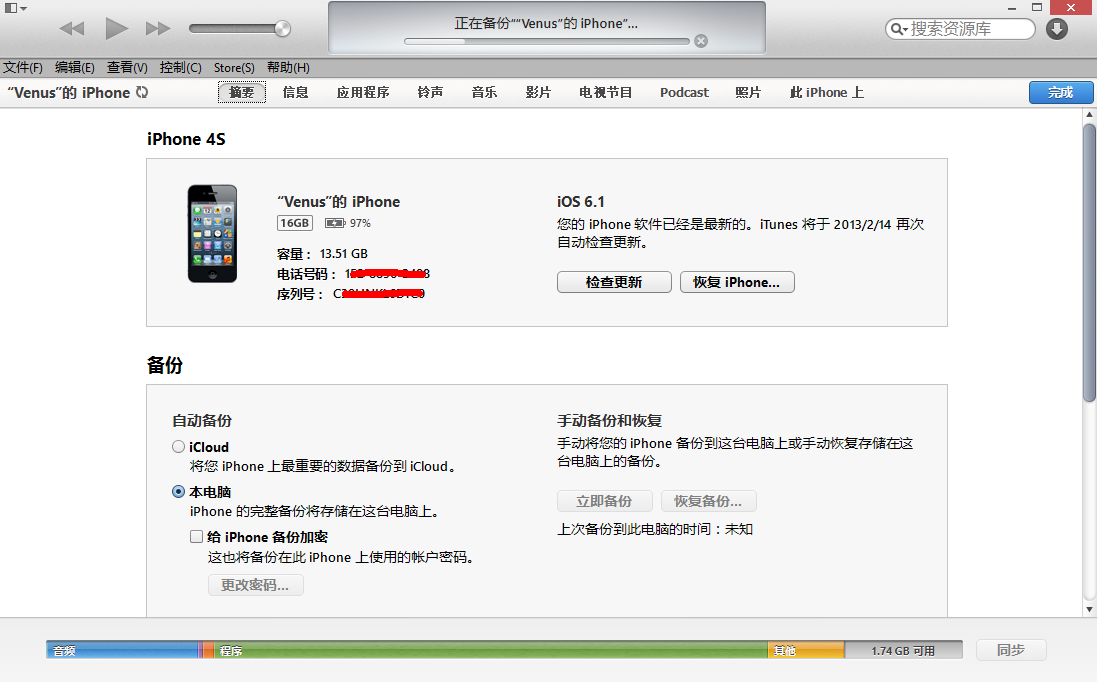This screenshot has height=682, width=1097.
Task: Click the 16GB capacity badge
Action: tap(295, 223)
